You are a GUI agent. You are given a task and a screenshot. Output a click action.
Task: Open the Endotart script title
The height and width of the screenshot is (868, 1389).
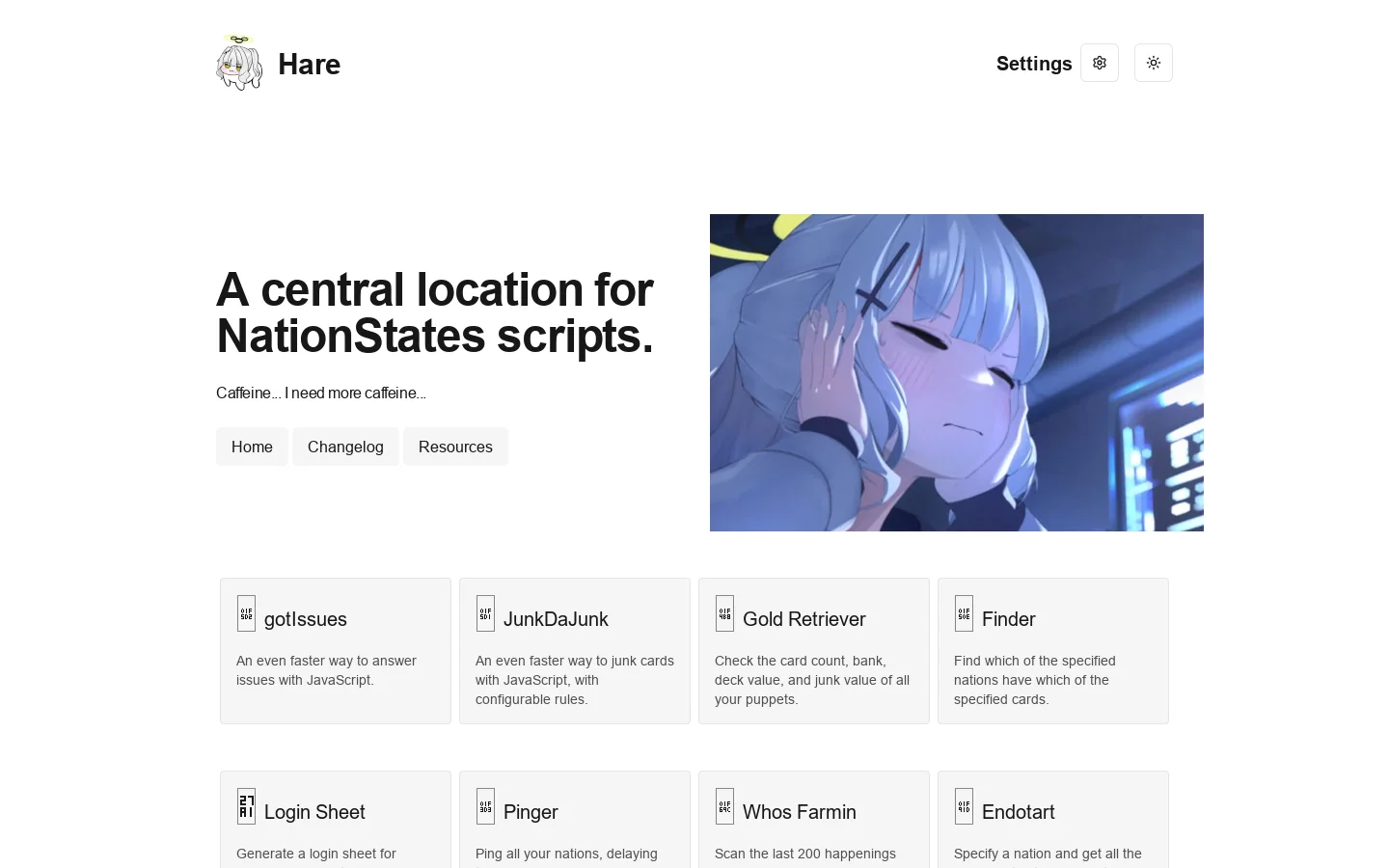[x=1019, y=812]
